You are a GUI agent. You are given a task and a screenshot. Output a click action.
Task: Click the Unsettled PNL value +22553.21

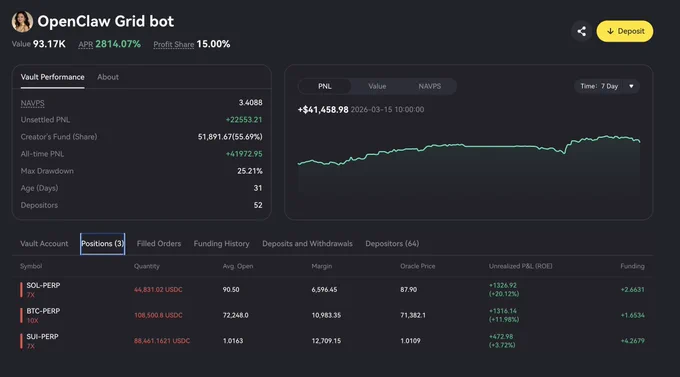[244, 120]
